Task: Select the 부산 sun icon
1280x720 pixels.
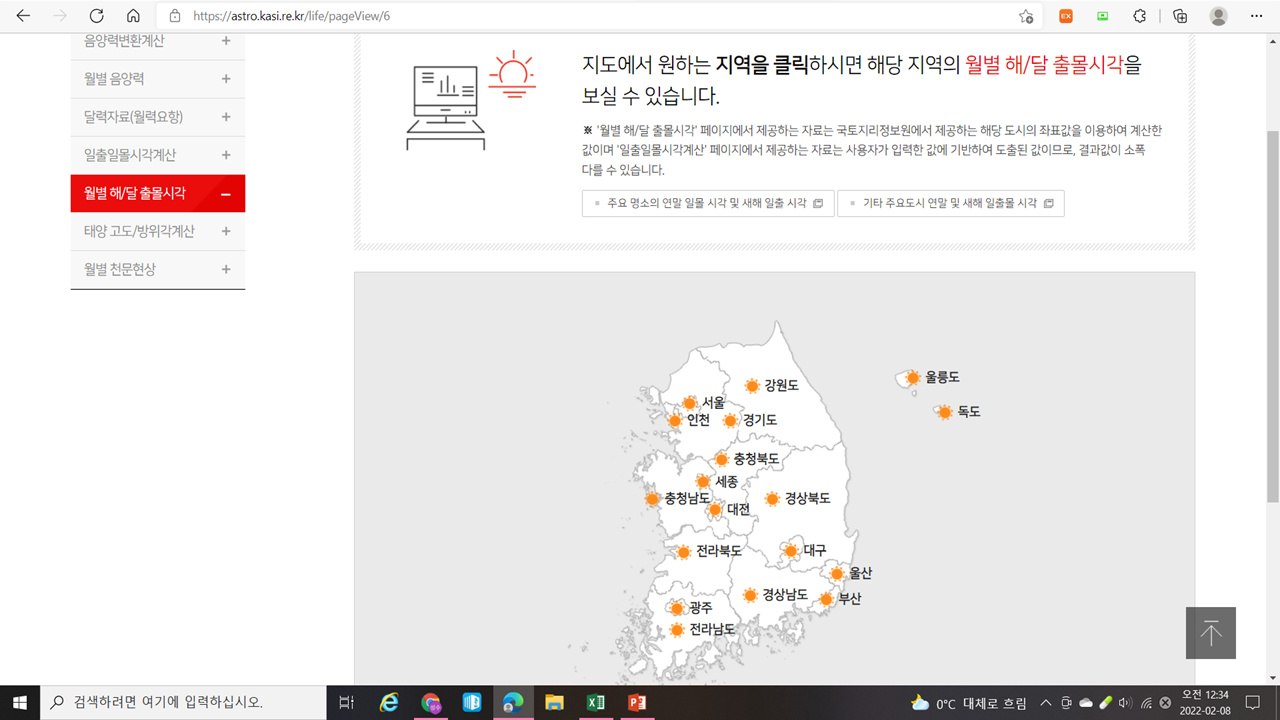Action: coord(826,599)
